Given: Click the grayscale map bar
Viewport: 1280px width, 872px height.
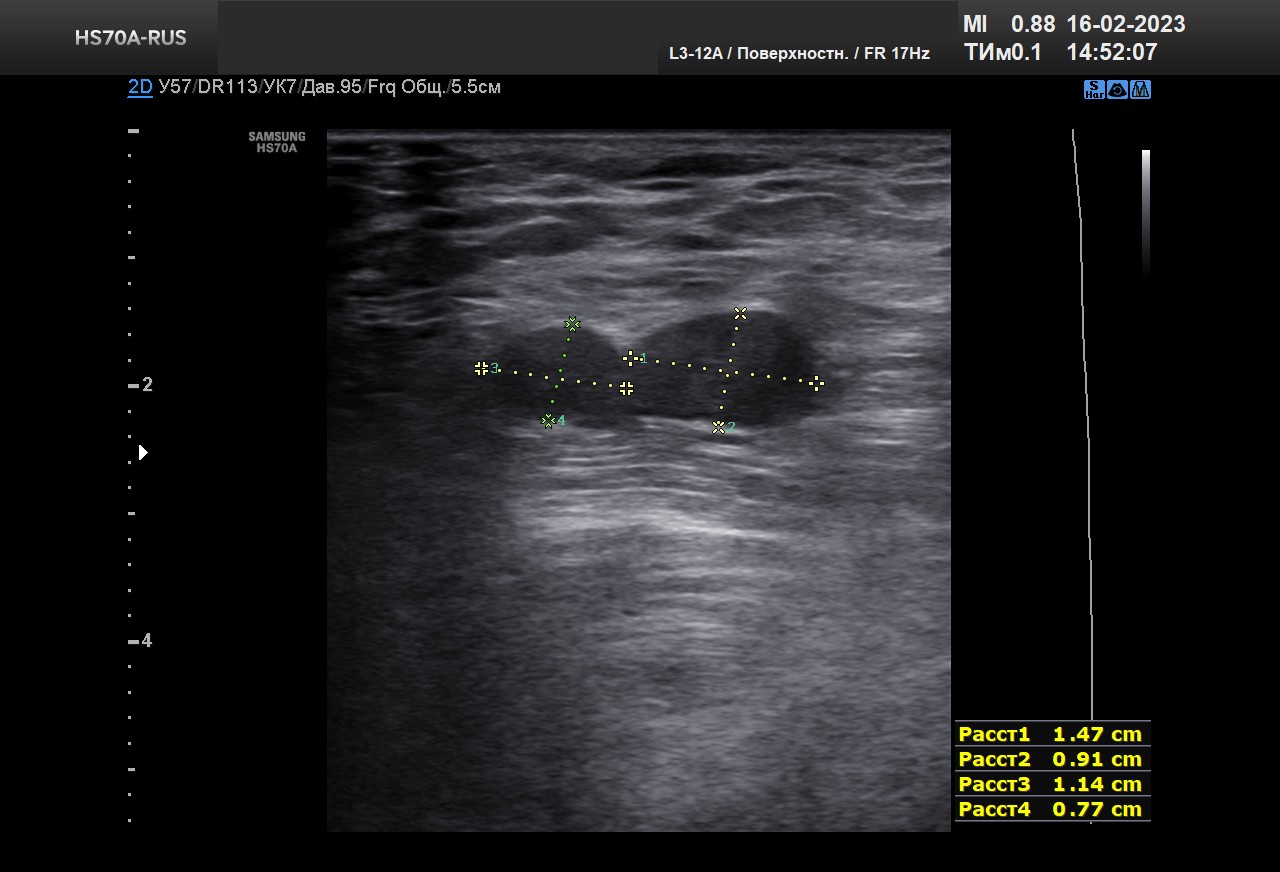Looking at the screenshot, I should (x=1146, y=212).
